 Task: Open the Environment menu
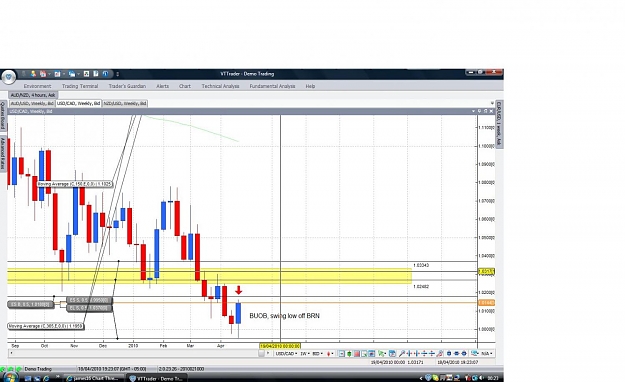(37, 86)
